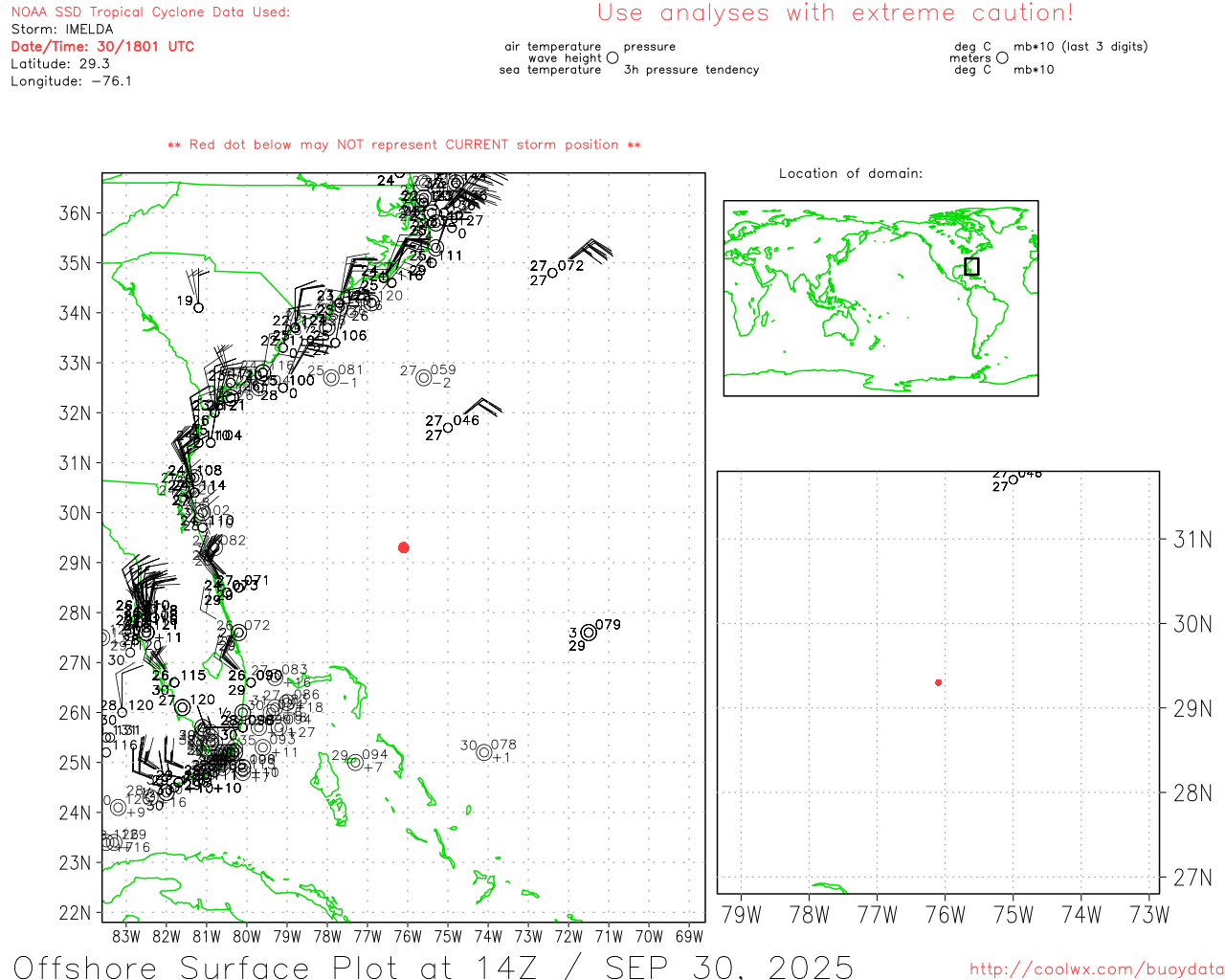The height and width of the screenshot is (980, 1225).
Task: Click the Offshore Surface Plot title text
Action: tap(434, 967)
